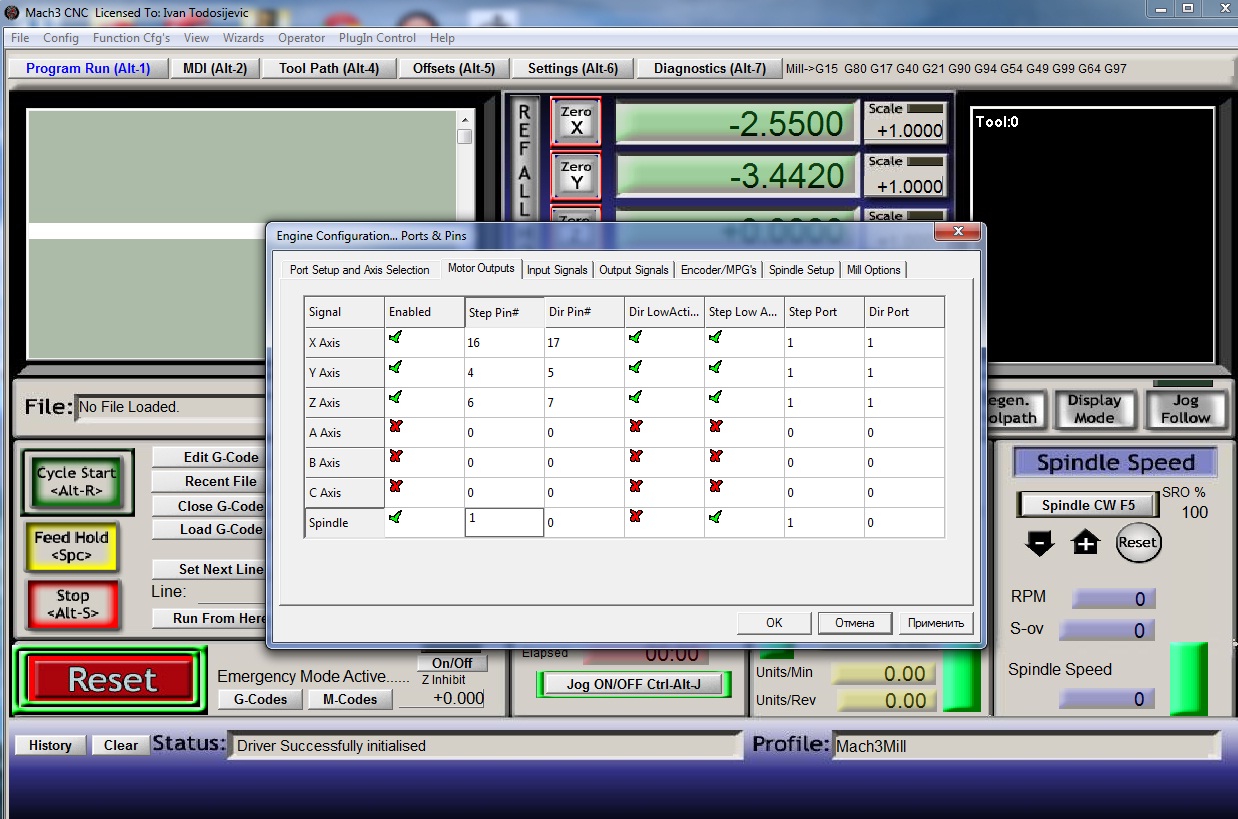Image resolution: width=1238 pixels, height=819 pixels.
Task: Enable the B Axis red cross
Action: (x=395, y=457)
